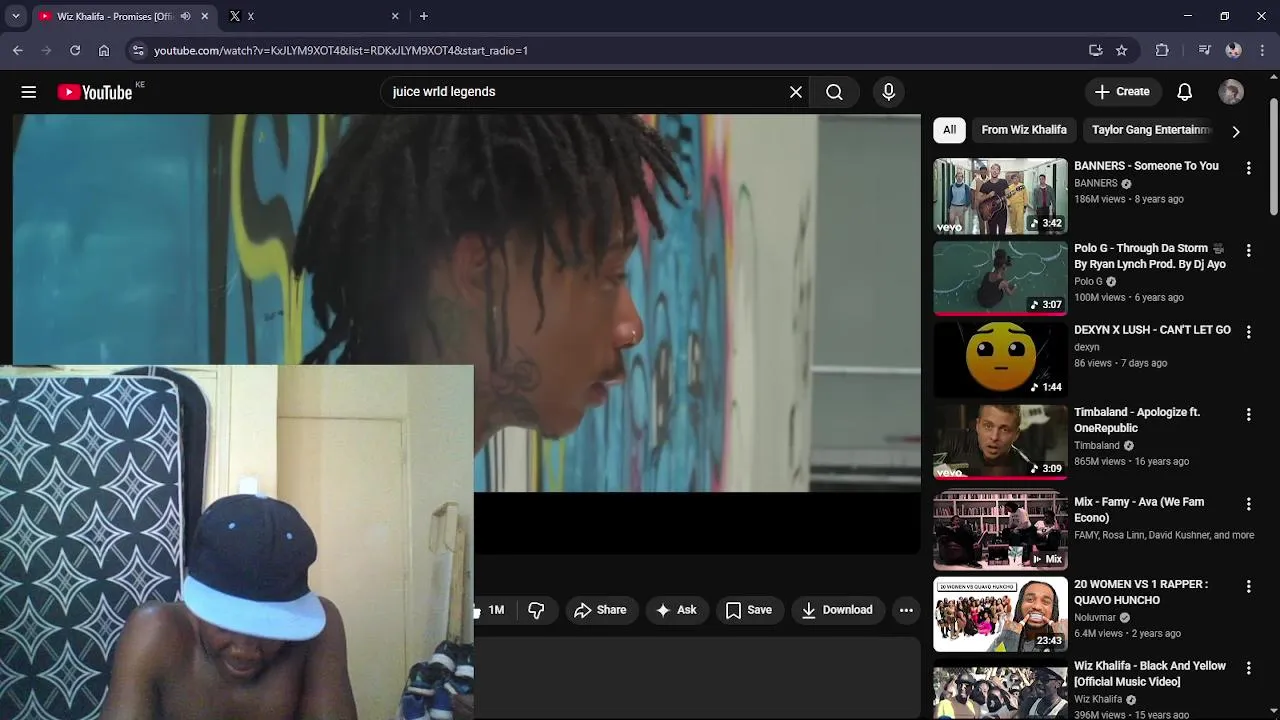Save the video to a playlist

[x=748, y=610]
